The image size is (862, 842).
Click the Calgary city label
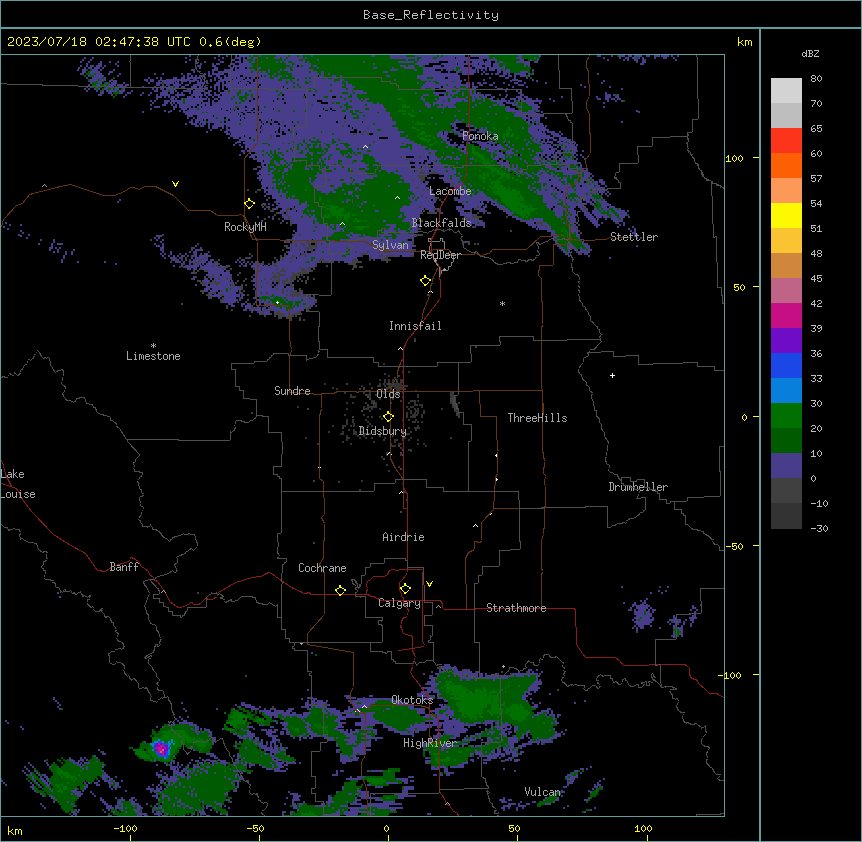coord(399,603)
